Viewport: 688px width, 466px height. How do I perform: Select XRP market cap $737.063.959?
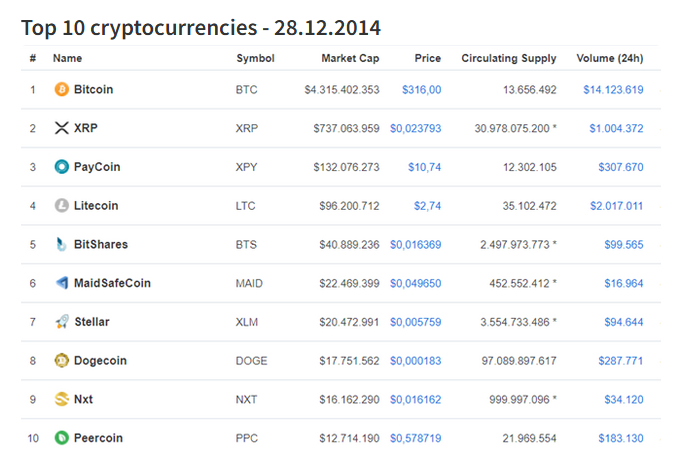pos(346,129)
